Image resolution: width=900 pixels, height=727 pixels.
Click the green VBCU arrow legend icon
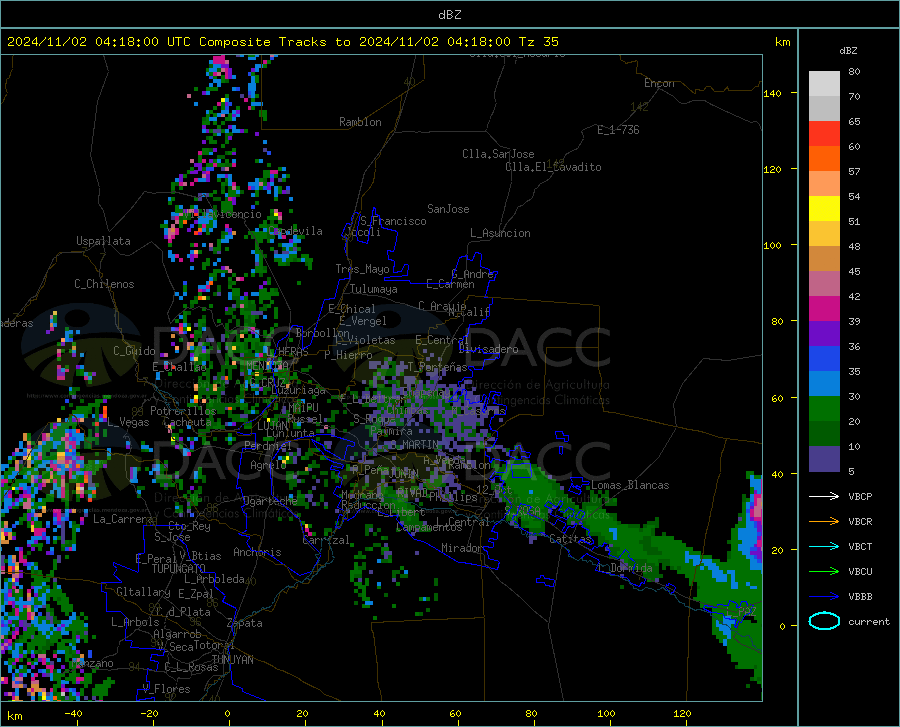824,572
